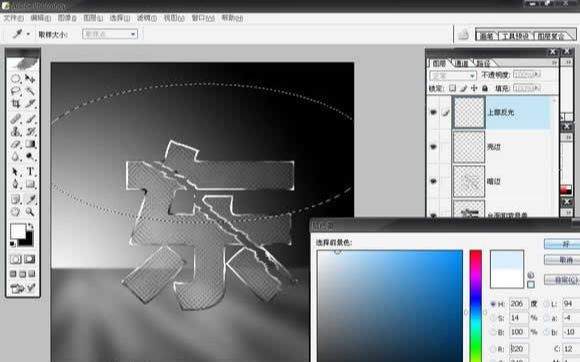Hide the 上部反光 layer
Viewport: 580px width, 362px height.
click(433, 112)
